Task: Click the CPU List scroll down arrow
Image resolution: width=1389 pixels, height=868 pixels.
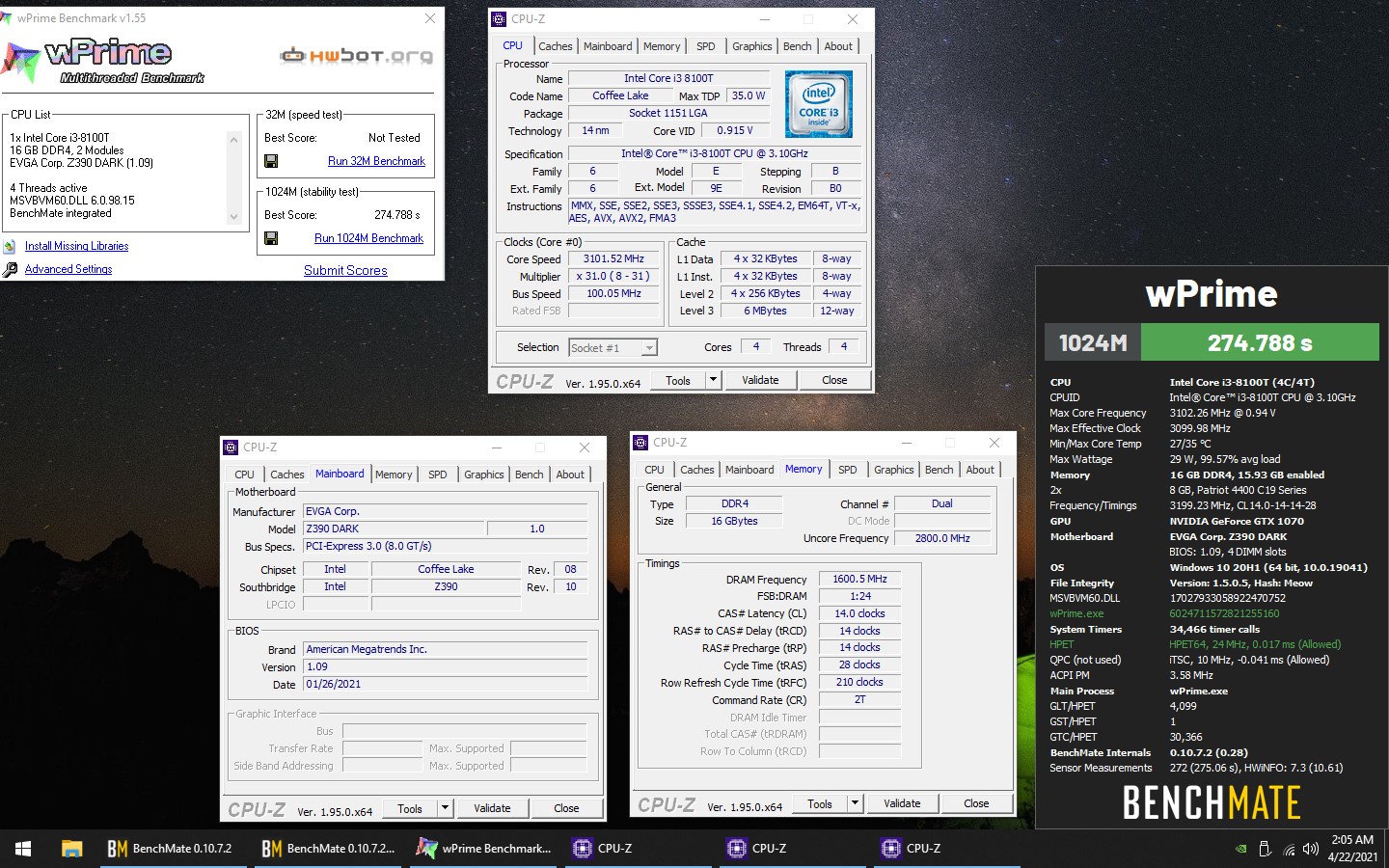Action: pos(233,218)
